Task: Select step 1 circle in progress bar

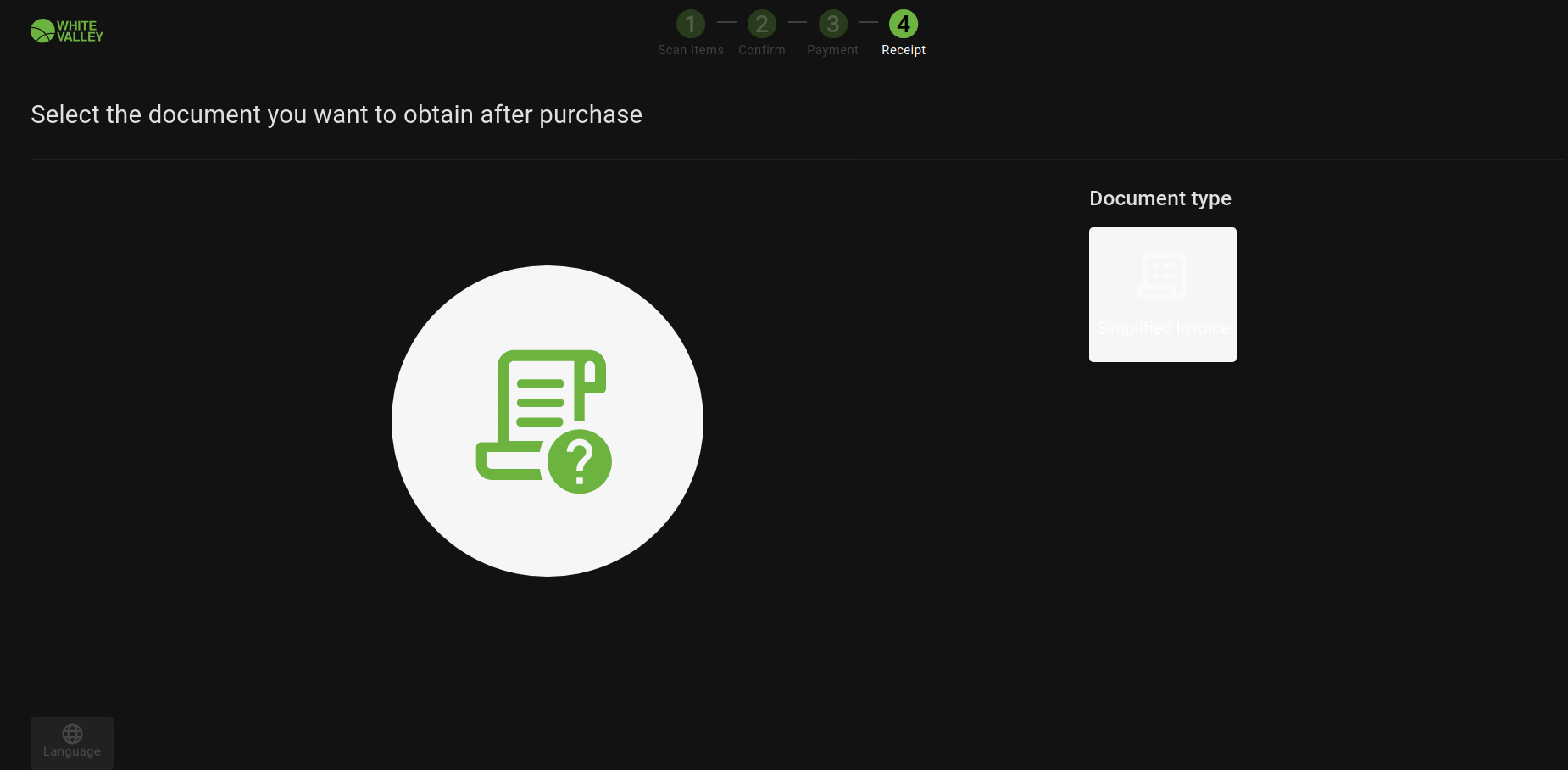Action: [691, 24]
